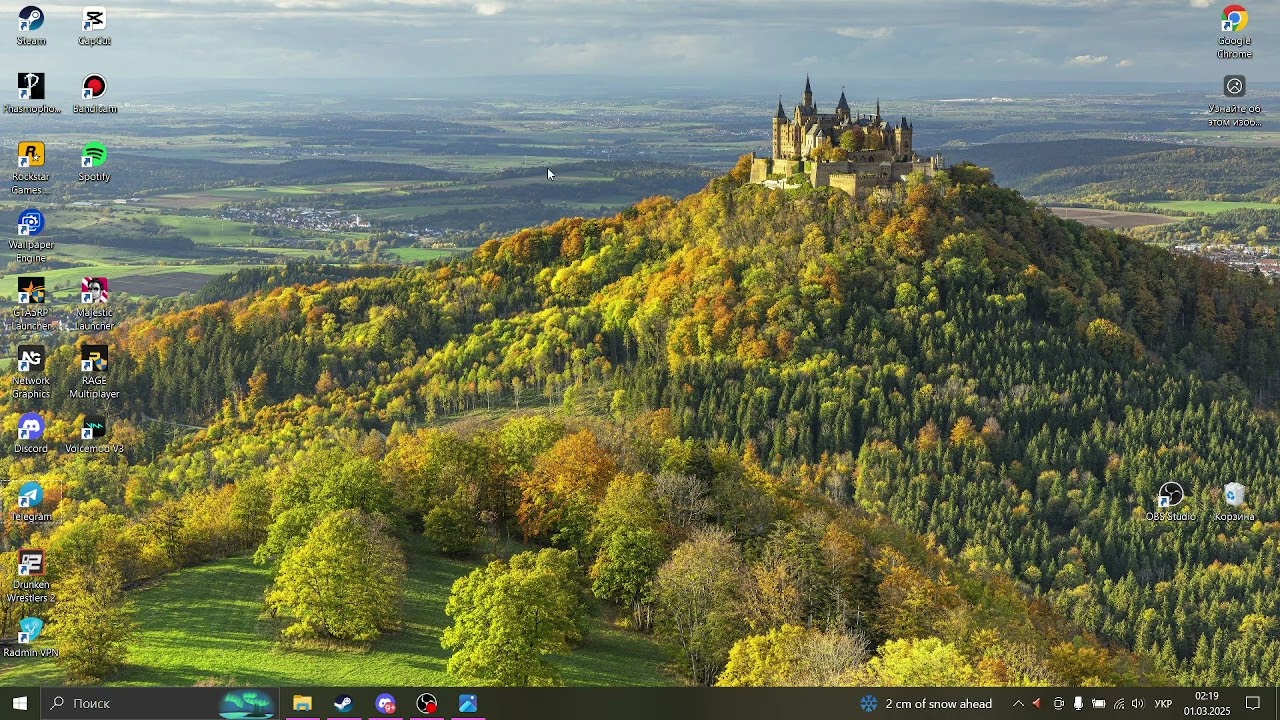Switch to OBS Studio in the taskbar
Image resolution: width=1280 pixels, height=720 pixels.
coord(426,703)
